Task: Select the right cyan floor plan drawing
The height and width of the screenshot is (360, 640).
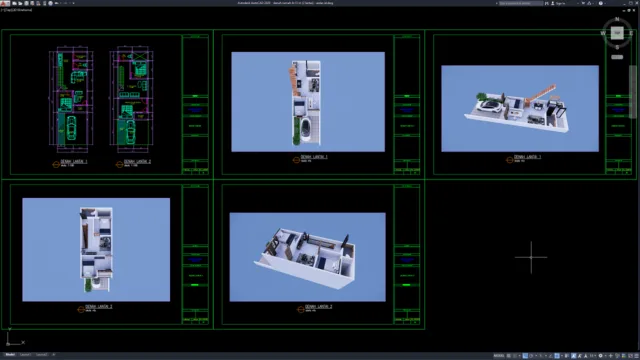Action: [x=131, y=98]
